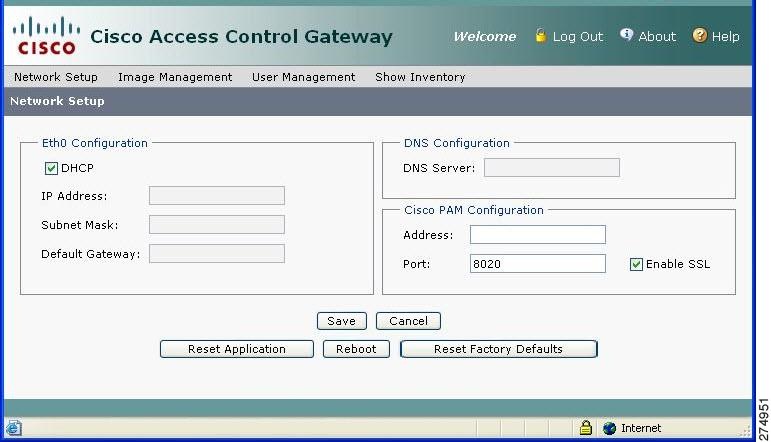This screenshot has height=442, width=771.
Task: Click the Default Gateway input field
Action: [217, 254]
